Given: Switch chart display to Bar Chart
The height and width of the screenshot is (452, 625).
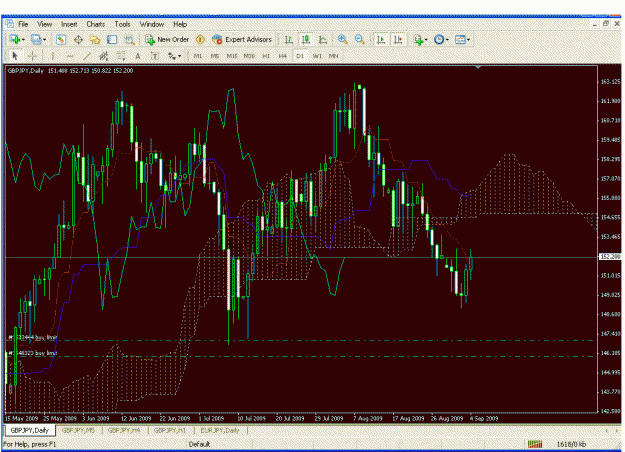Looking at the screenshot, I should [x=289, y=39].
